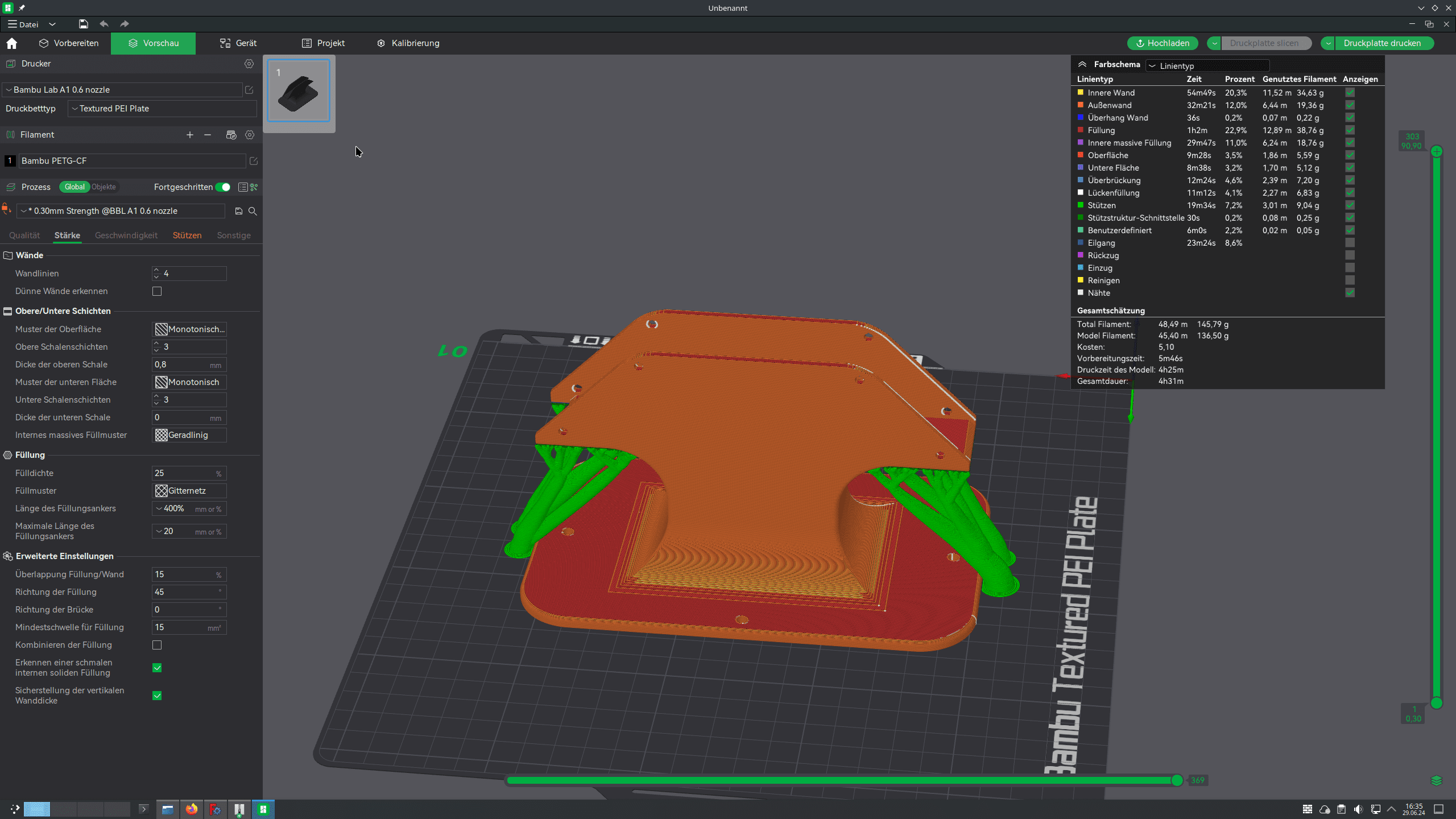Screen dimensions: 1456x819
Task: Remove filament with minus icon
Action: pyautogui.click(x=208, y=135)
